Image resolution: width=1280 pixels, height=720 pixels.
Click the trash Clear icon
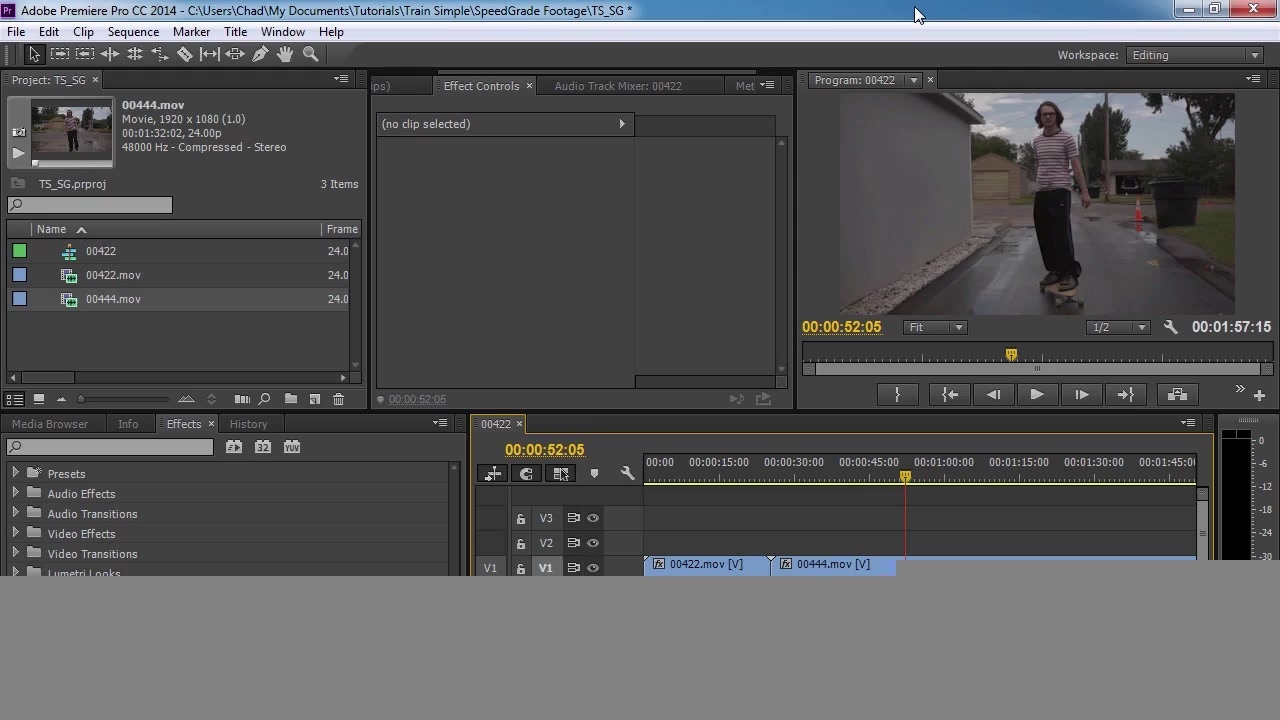pyautogui.click(x=338, y=399)
